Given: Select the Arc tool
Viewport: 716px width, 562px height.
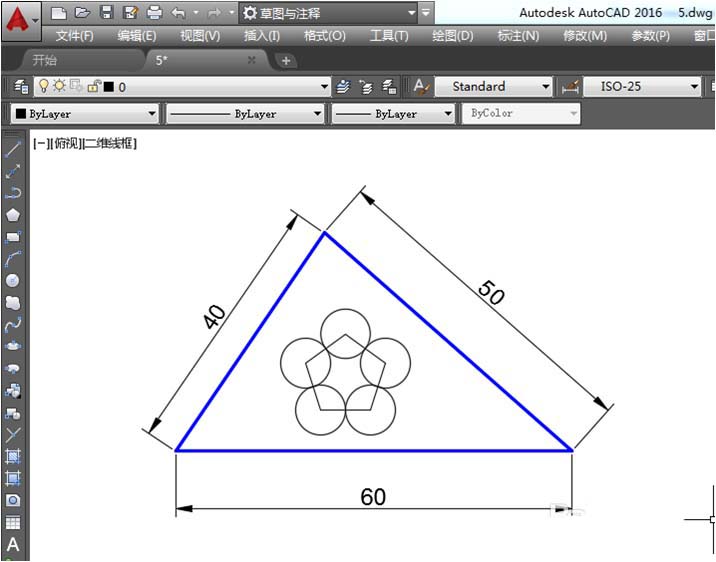Looking at the screenshot, I should [13, 258].
